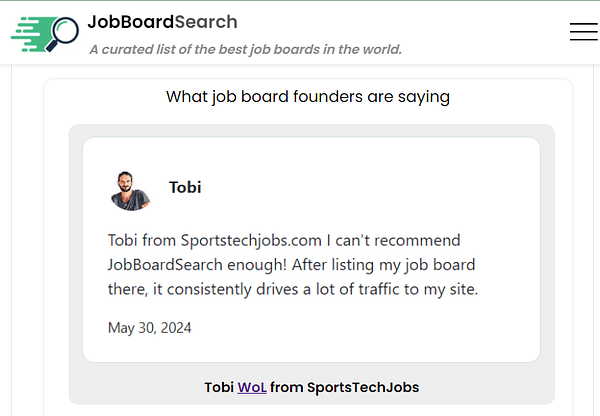The image size is (600, 416).
Task: Open the WoL link
Action: pos(252,387)
